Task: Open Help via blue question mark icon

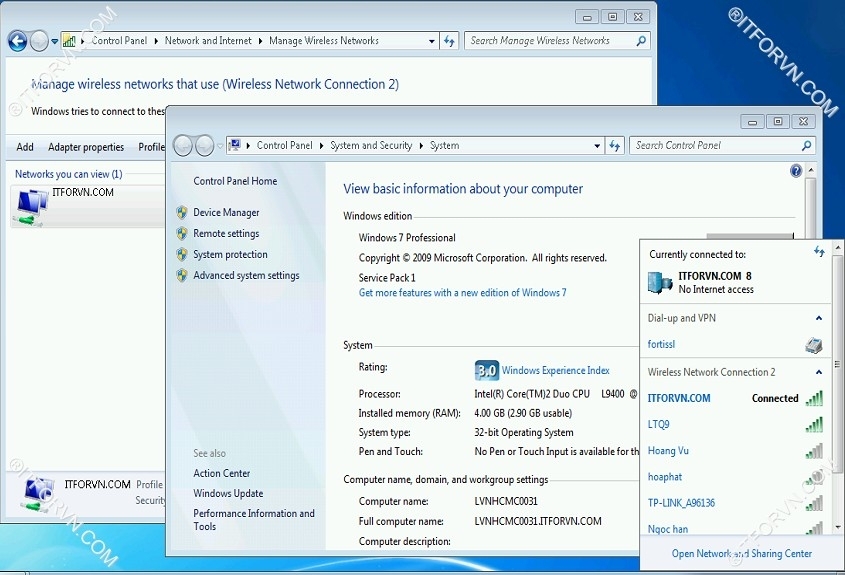Action: point(796,171)
